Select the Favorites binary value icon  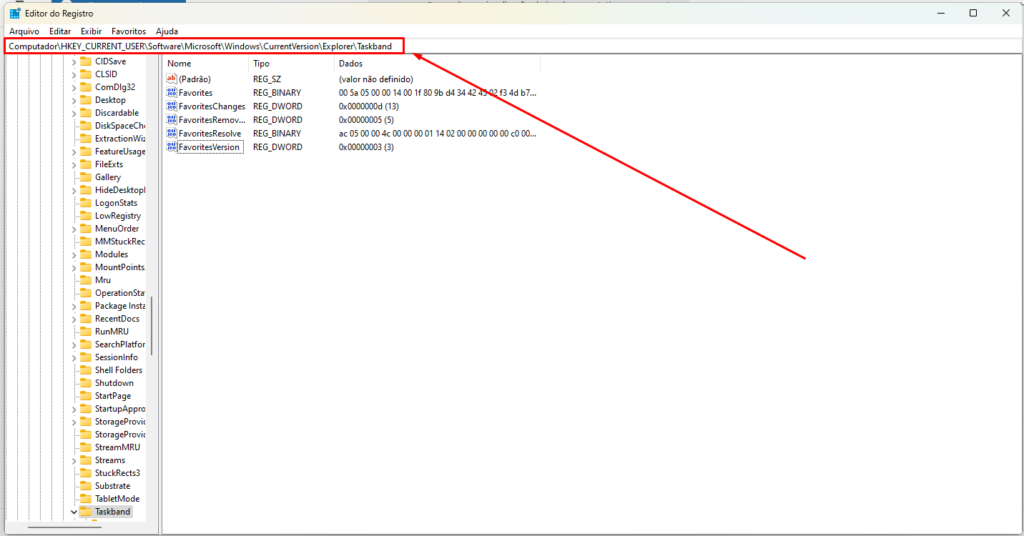172,93
